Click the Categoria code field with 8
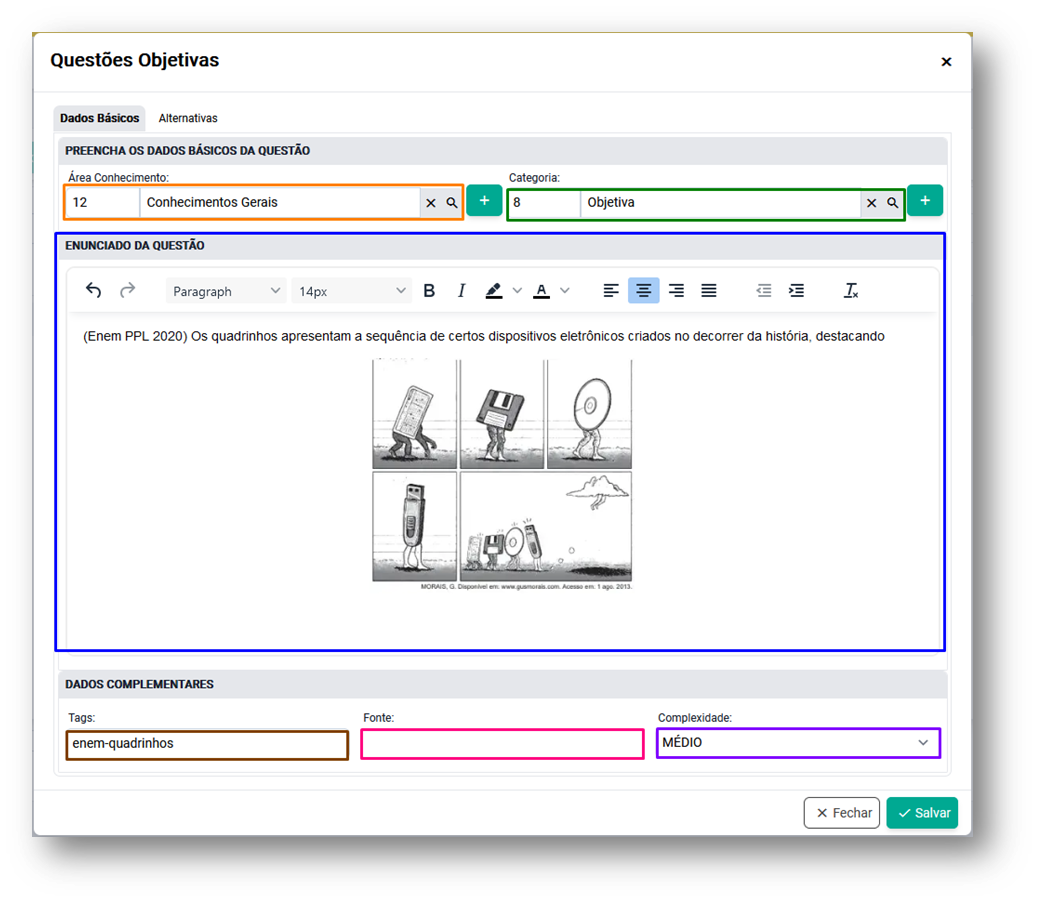1038x902 pixels. 543,203
